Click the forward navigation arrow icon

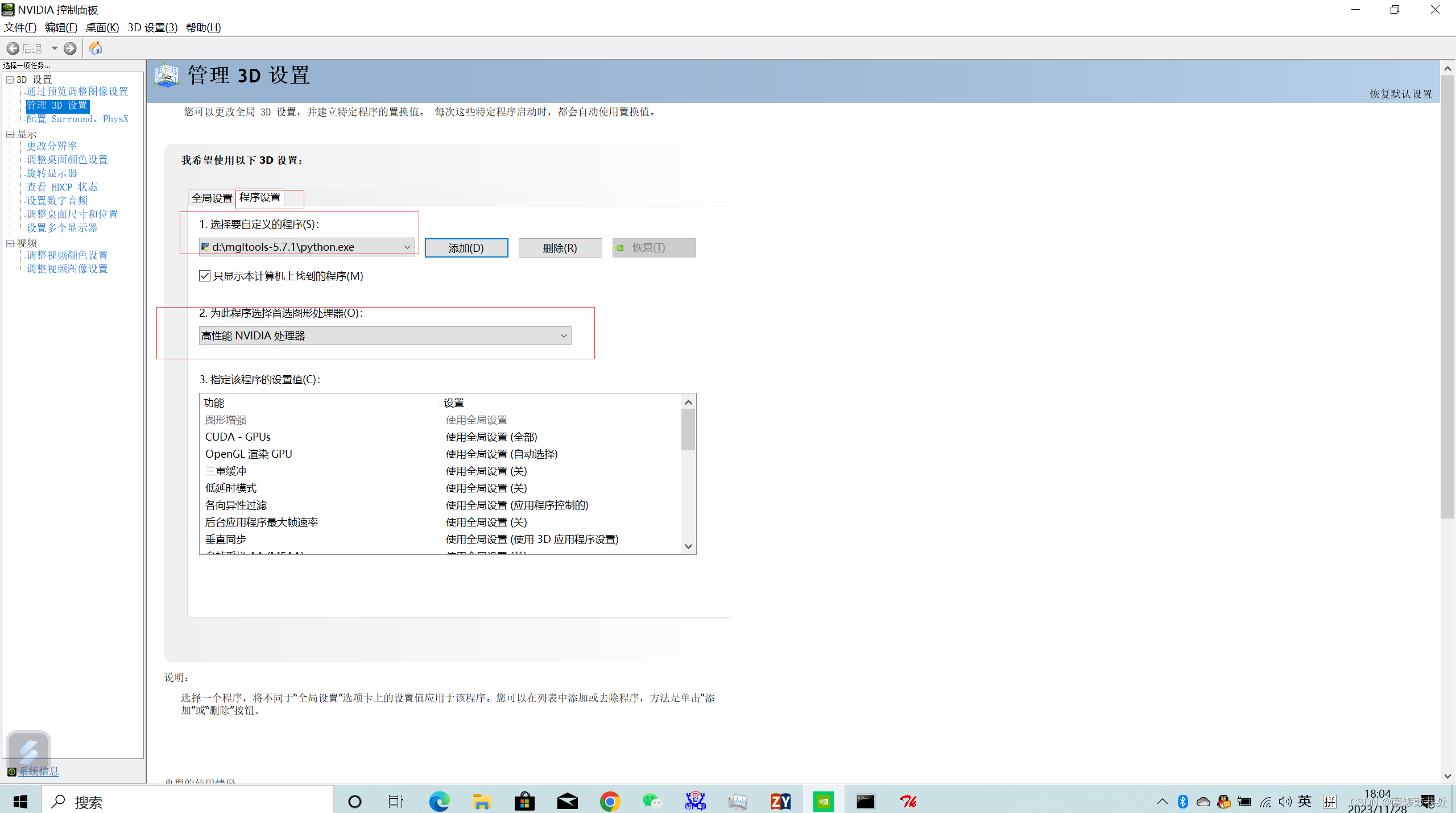[70, 48]
